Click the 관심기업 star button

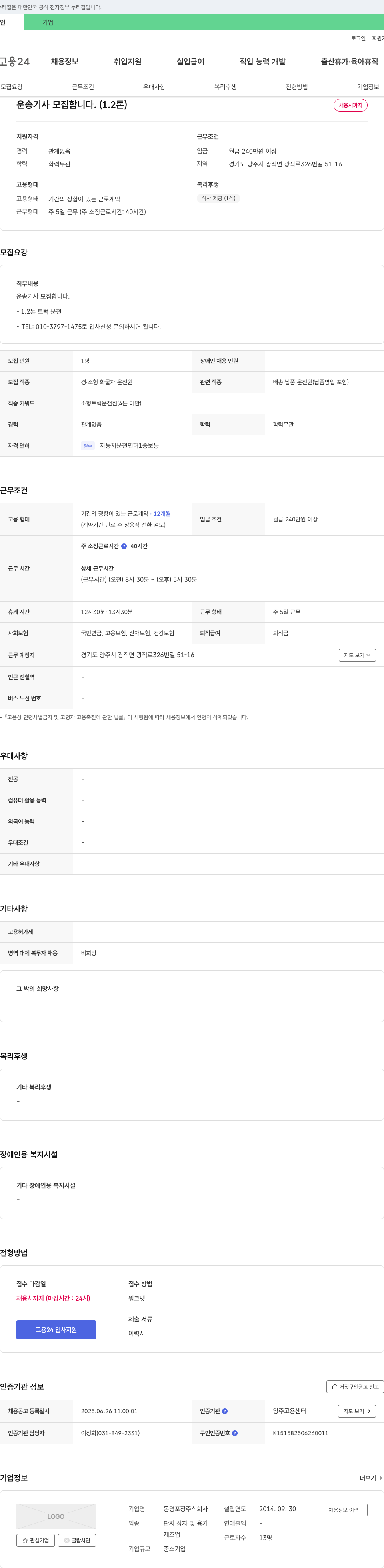[35, 1540]
